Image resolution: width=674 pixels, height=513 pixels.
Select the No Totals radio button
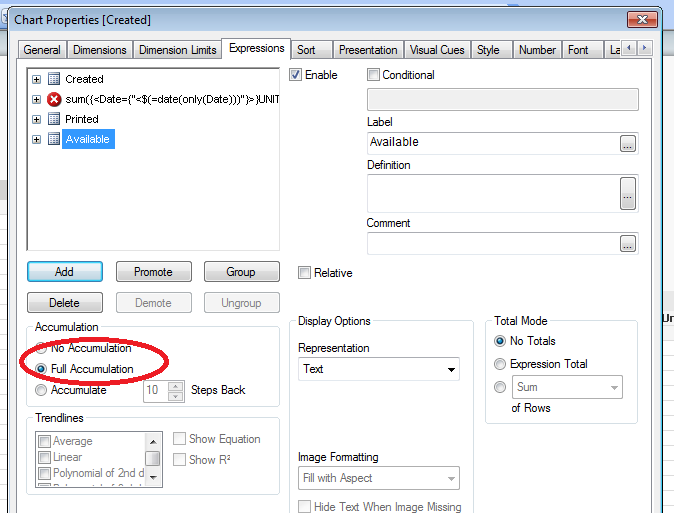coord(500,341)
